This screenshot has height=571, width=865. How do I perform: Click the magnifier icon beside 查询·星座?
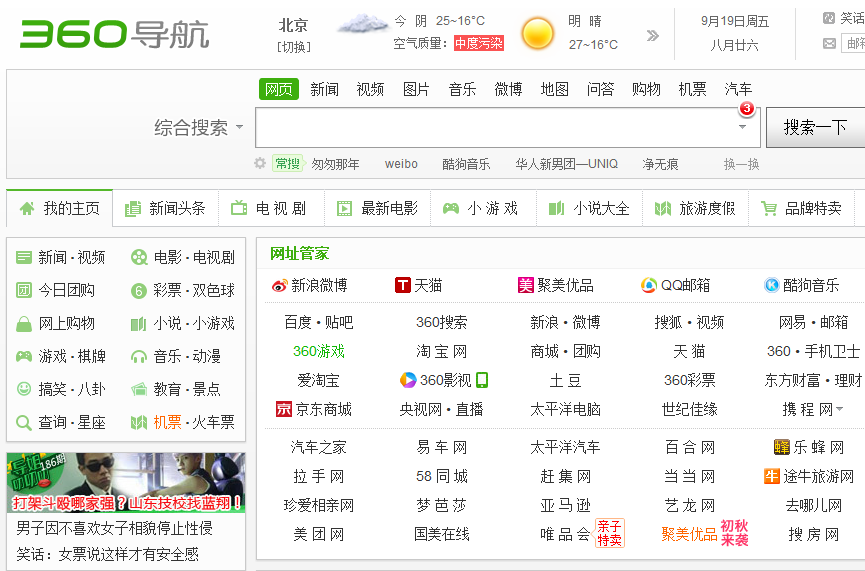point(24,423)
